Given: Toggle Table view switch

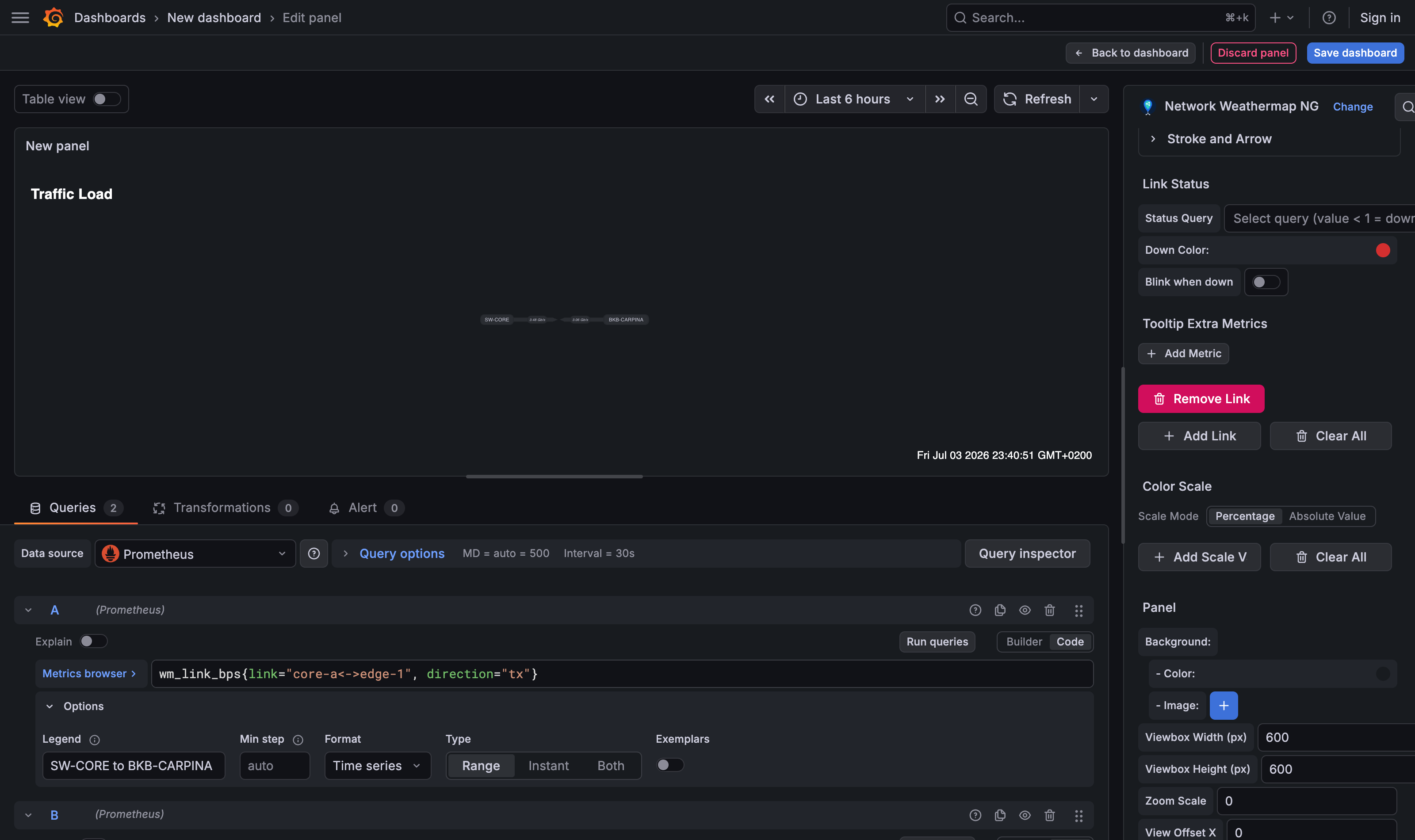Looking at the screenshot, I should (x=107, y=99).
